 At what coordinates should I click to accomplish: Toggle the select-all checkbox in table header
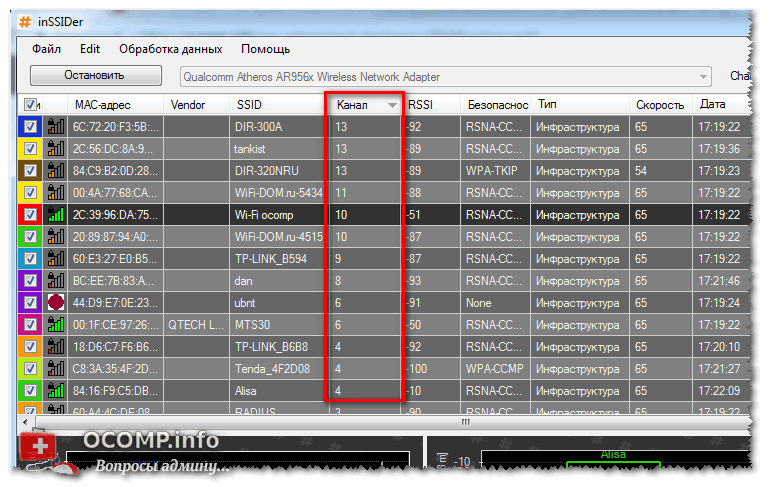click(x=30, y=105)
